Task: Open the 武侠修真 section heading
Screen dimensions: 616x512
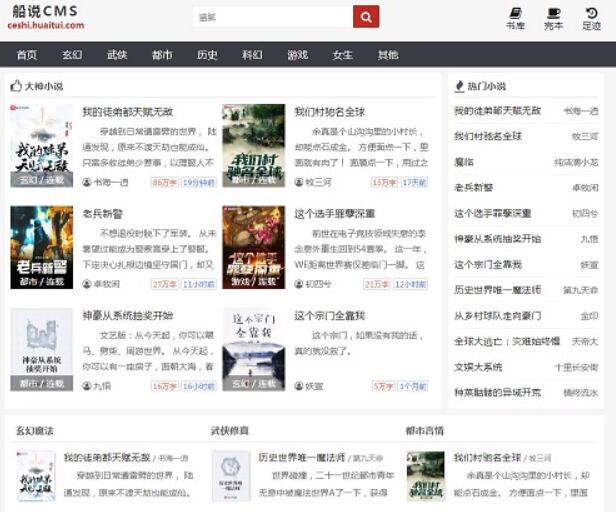Action: 230,431
